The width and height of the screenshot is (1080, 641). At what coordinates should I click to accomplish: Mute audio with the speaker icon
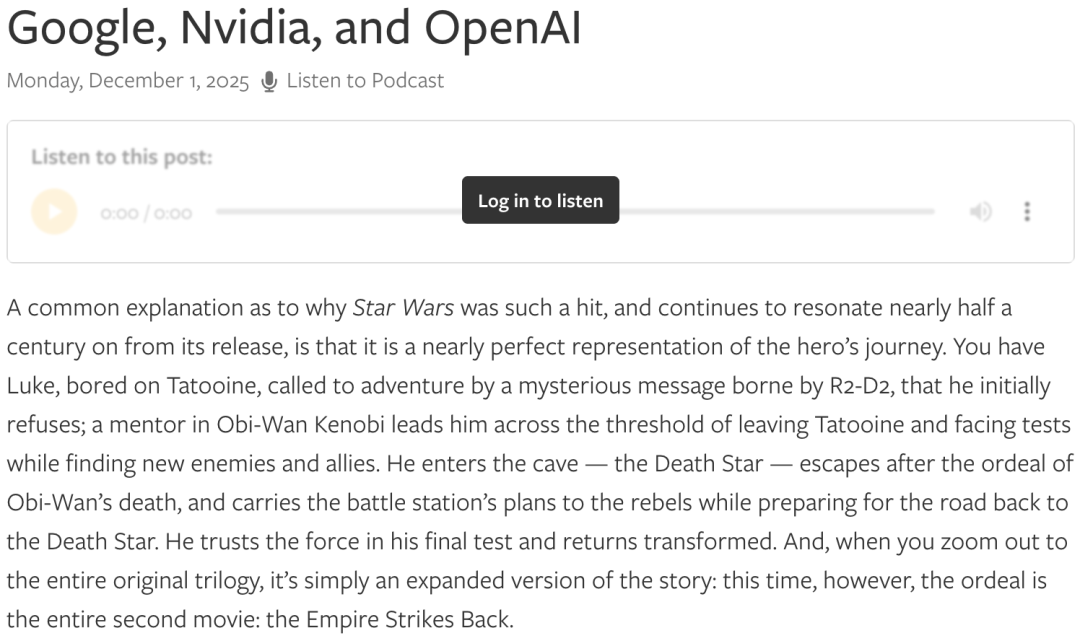pyautogui.click(x=981, y=212)
